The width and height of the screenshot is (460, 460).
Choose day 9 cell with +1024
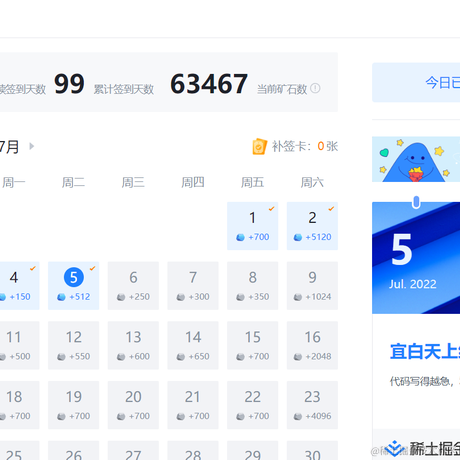[312, 286]
